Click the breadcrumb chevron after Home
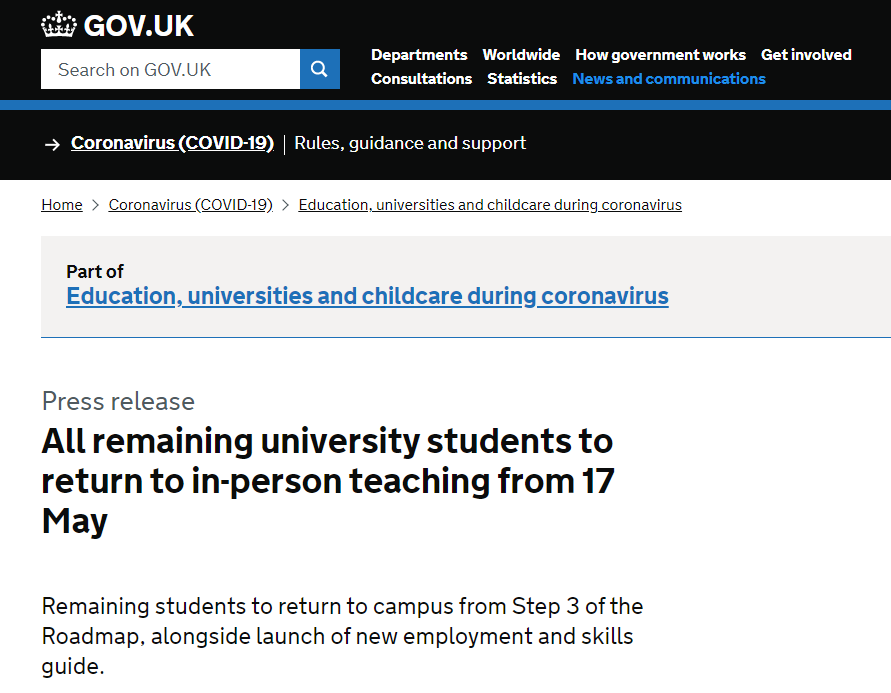 pyautogui.click(x=95, y=205)
